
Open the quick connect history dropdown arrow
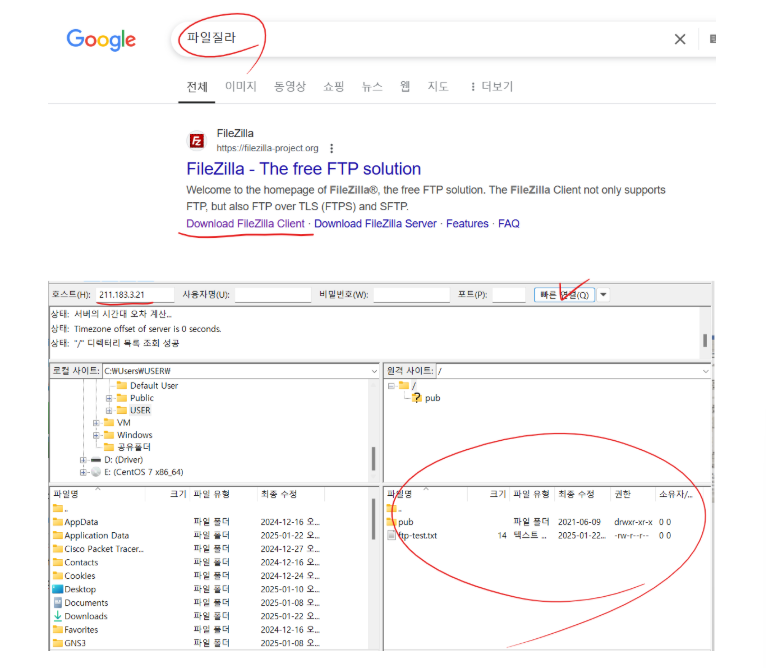pyautogui.click(x=603, y=295)
